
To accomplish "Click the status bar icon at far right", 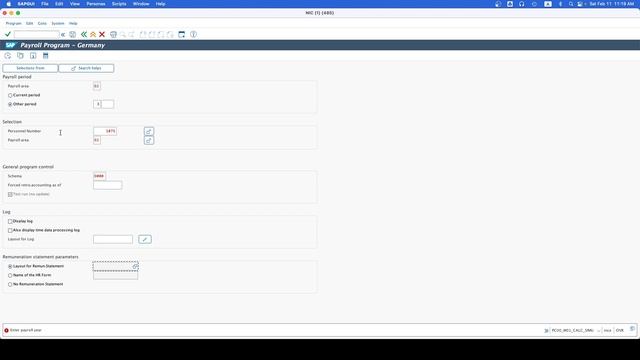I will pos(632,329).
